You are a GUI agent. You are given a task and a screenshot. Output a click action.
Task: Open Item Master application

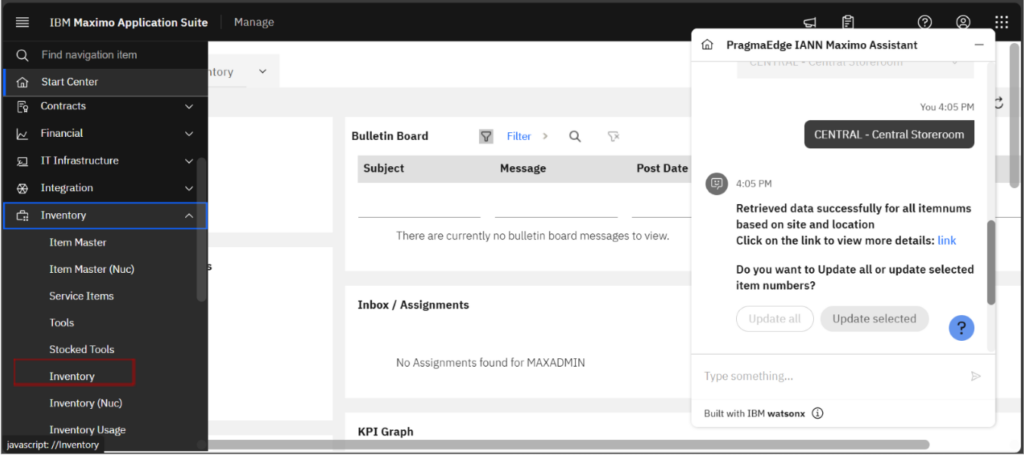click(78, 242)
